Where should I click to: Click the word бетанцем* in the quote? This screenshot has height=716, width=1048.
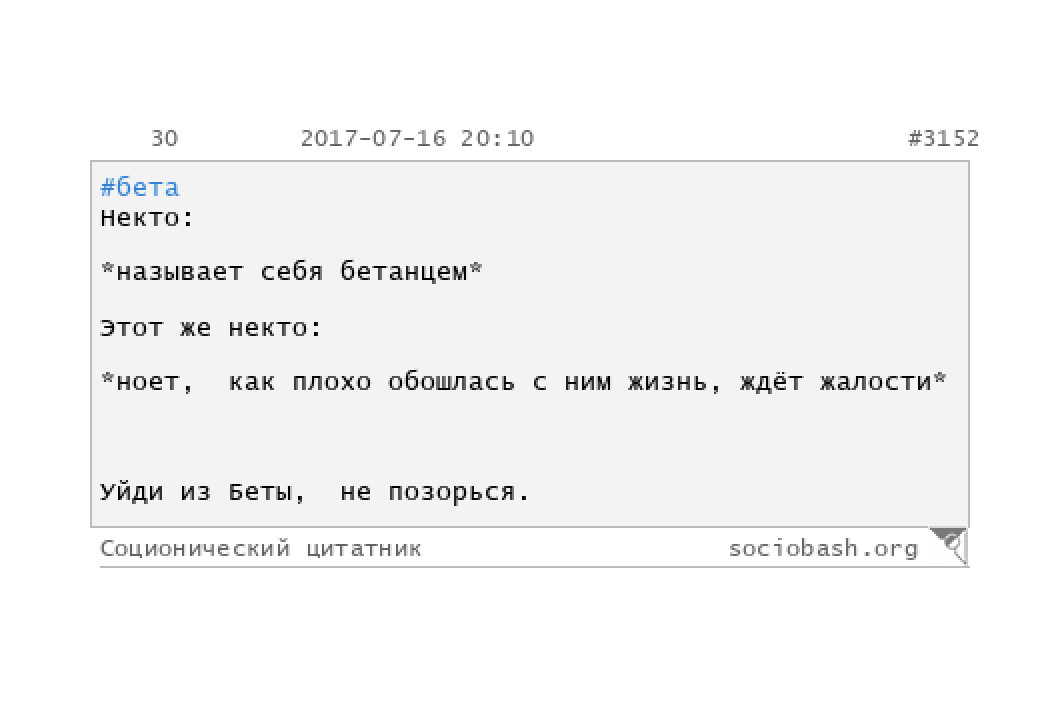coord(411,272)
